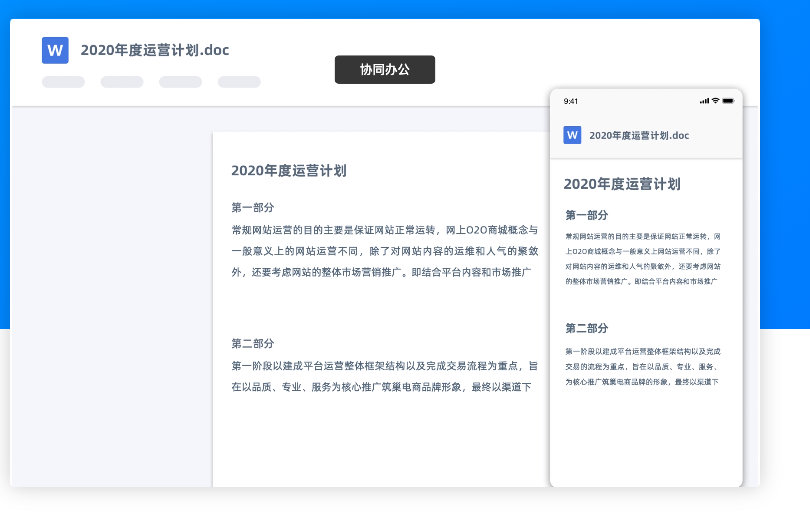The height and width of the screenshot is (517, 810).
Task: Tap the W document icon in phone header
Action: tap(572, 135)
